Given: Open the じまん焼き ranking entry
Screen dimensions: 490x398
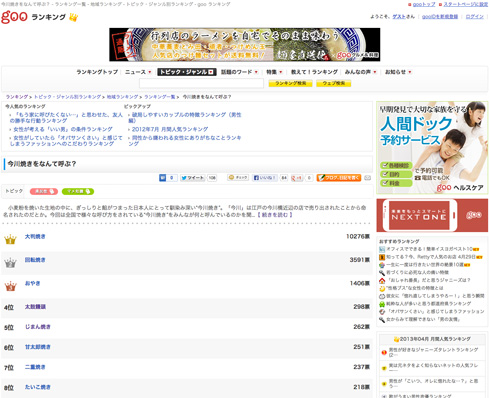Looking at the screenshot, I should point(38,327).
